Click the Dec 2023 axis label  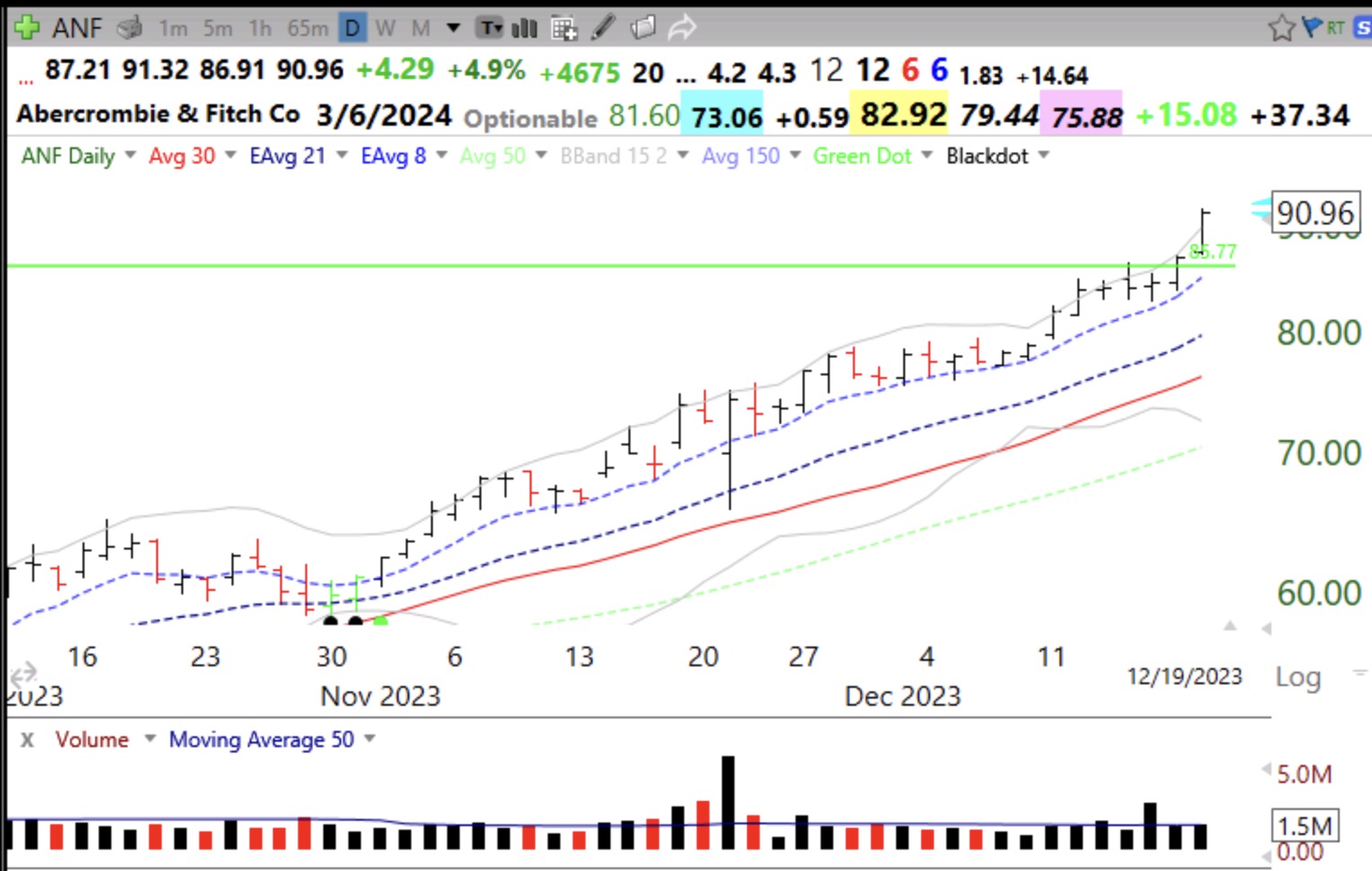click(902, 696)
